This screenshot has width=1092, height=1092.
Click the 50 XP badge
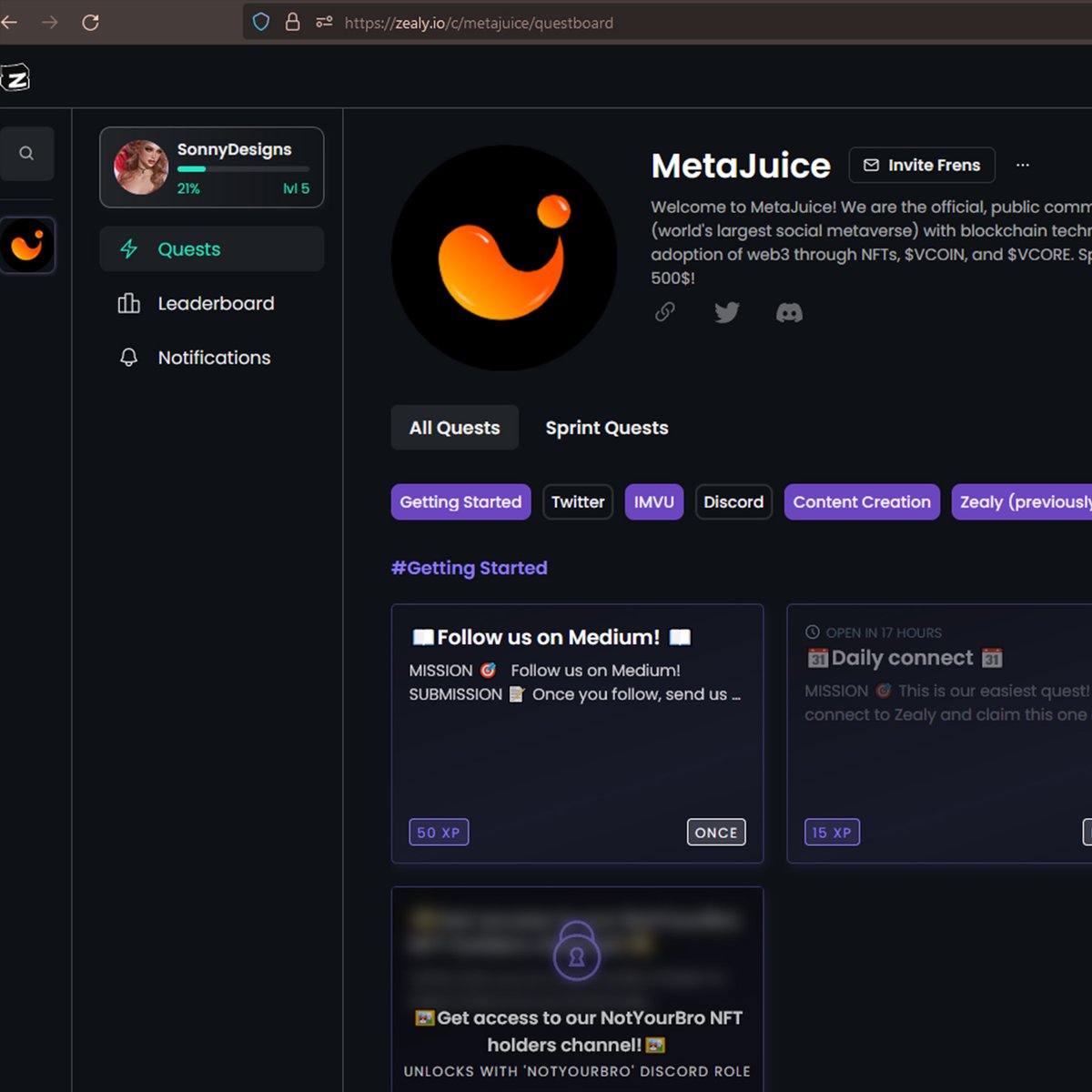click(x=439, y=833)
